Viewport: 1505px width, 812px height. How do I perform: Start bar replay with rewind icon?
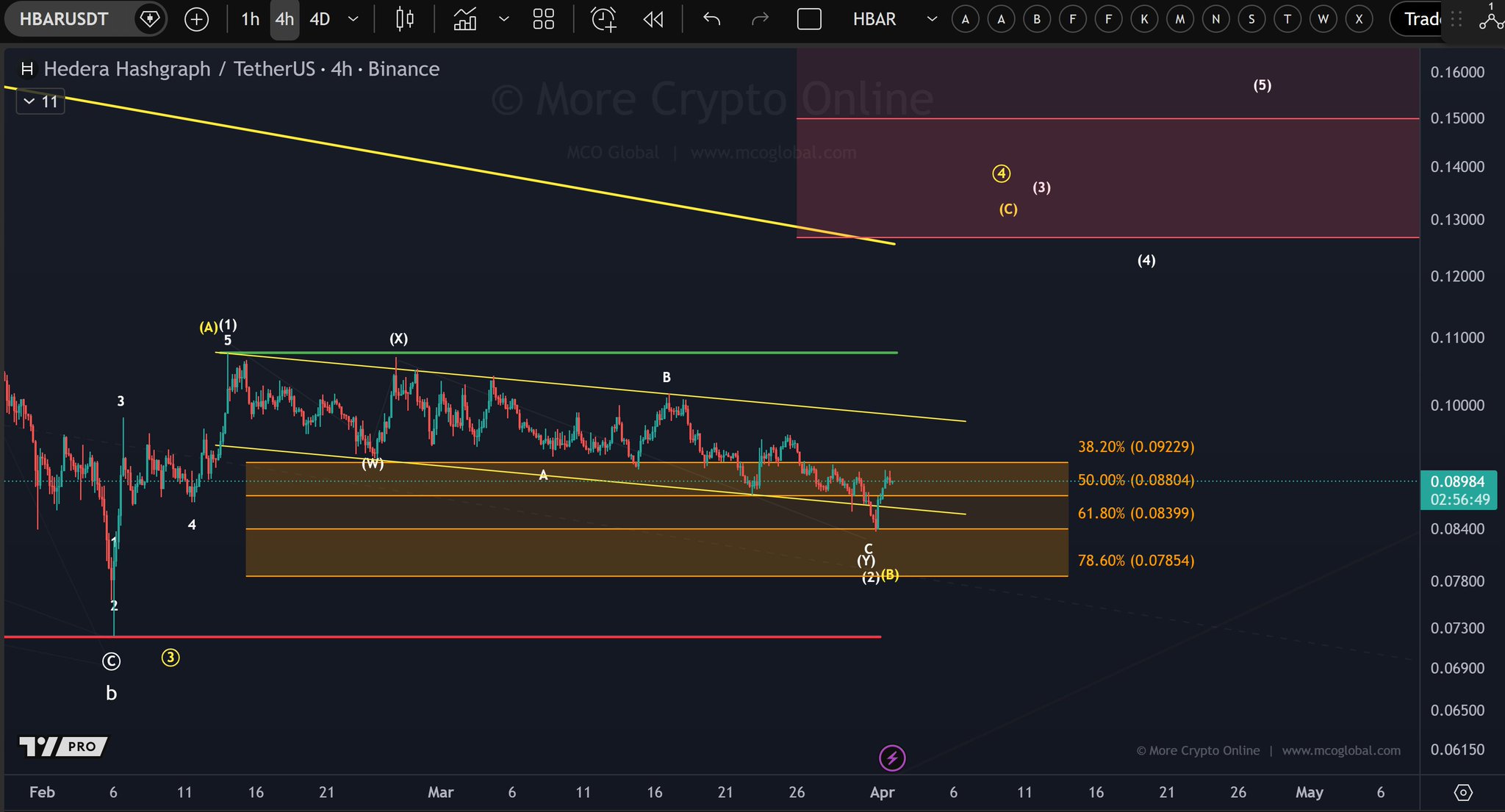653,19
